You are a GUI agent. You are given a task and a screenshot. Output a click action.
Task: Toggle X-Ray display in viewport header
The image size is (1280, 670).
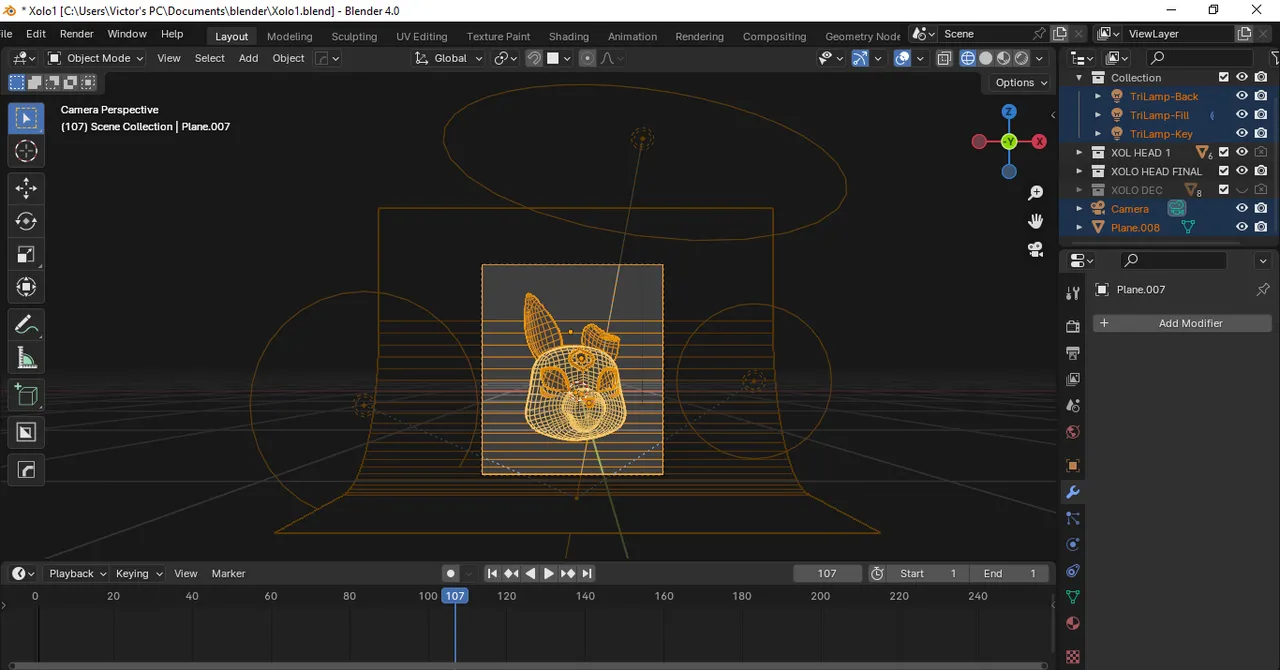click(944, 58)
